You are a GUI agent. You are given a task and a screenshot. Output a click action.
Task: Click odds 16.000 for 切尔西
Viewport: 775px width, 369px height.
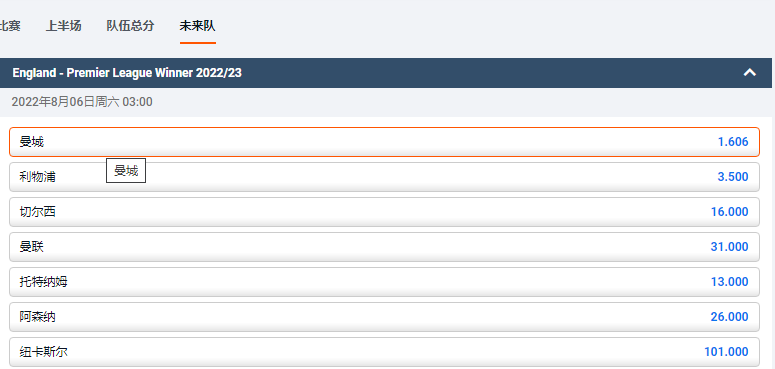(730, 212)
